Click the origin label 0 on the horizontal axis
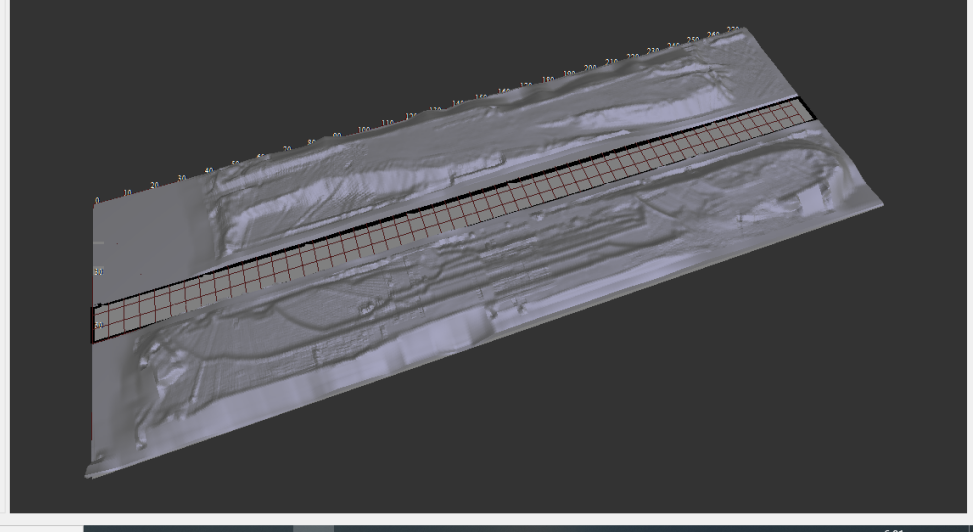The width and height of the screenshot is (973, 532). 97,201
